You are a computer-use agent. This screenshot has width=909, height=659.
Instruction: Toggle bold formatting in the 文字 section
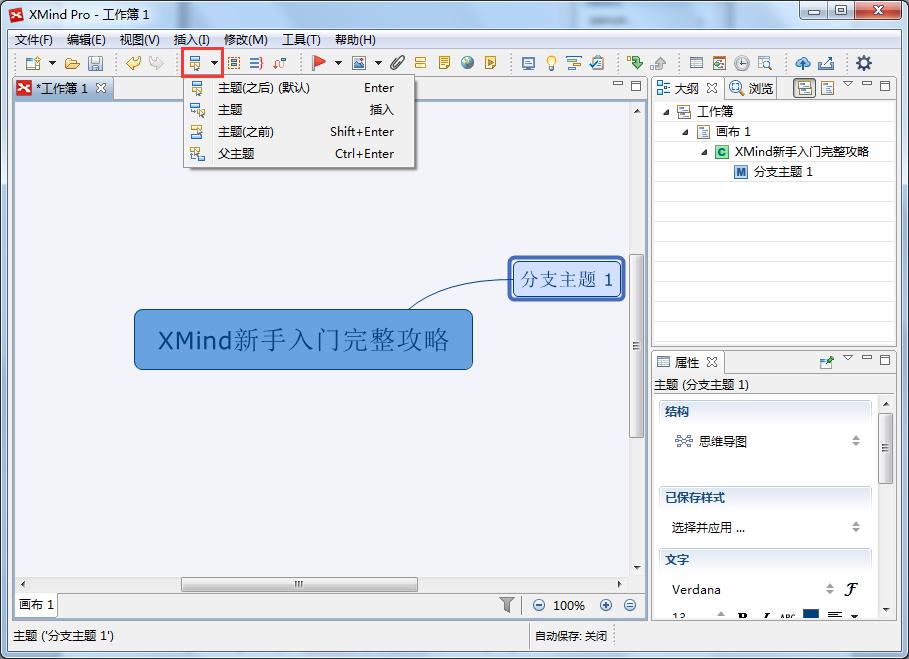click(744, 613)
